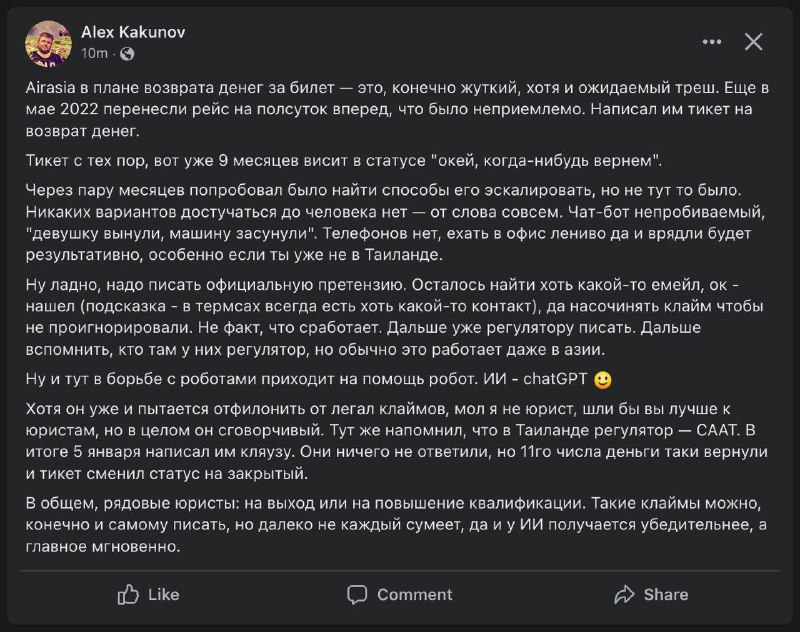Open Alex Kakunov's profile picture

coord(48,43)
